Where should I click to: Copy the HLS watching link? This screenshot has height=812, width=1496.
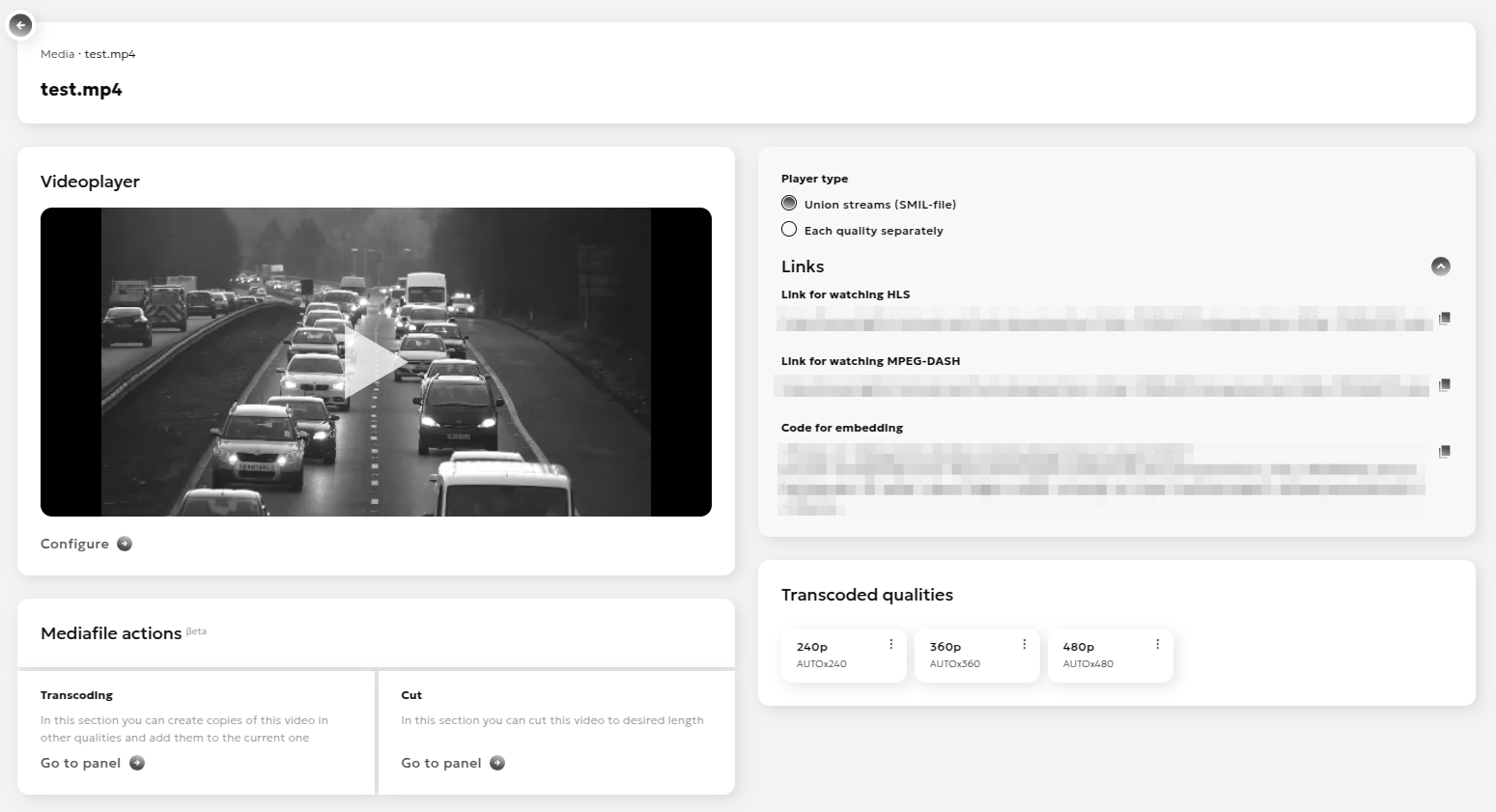coord(1444,319)
